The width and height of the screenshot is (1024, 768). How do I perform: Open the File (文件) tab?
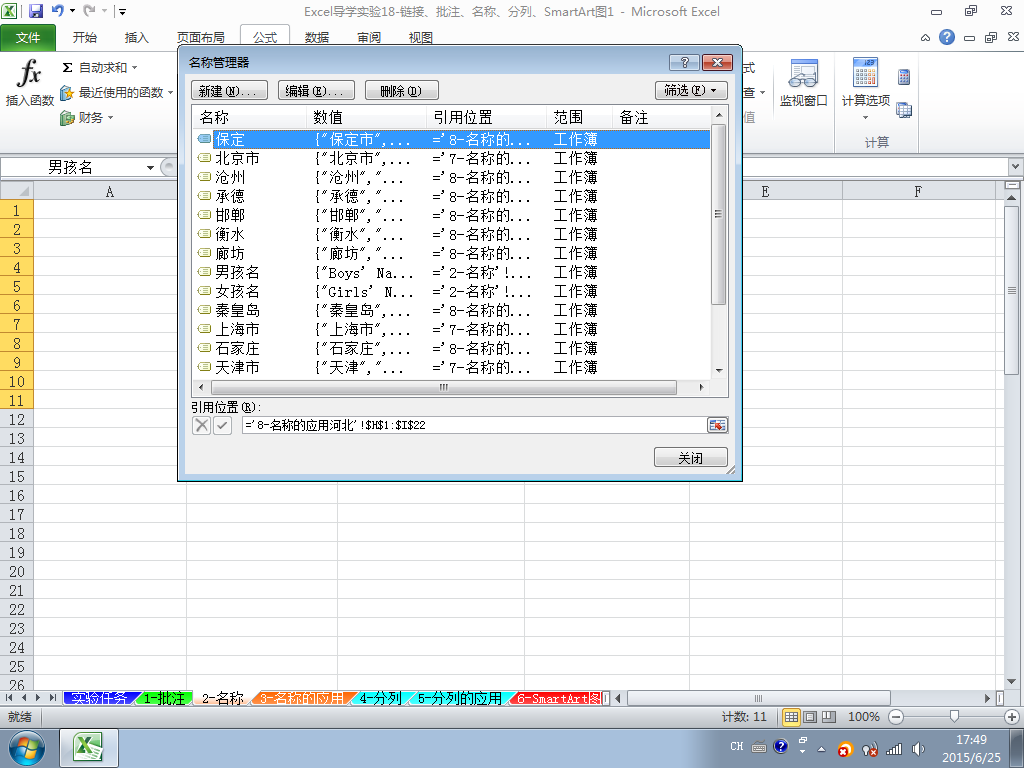tap(28, 37)
